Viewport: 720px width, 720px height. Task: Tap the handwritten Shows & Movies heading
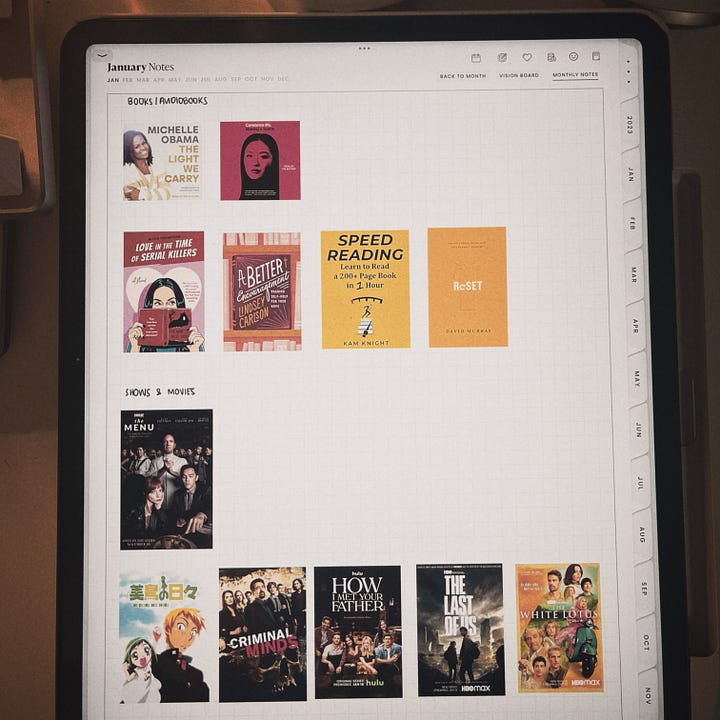[x=160, y=392]
